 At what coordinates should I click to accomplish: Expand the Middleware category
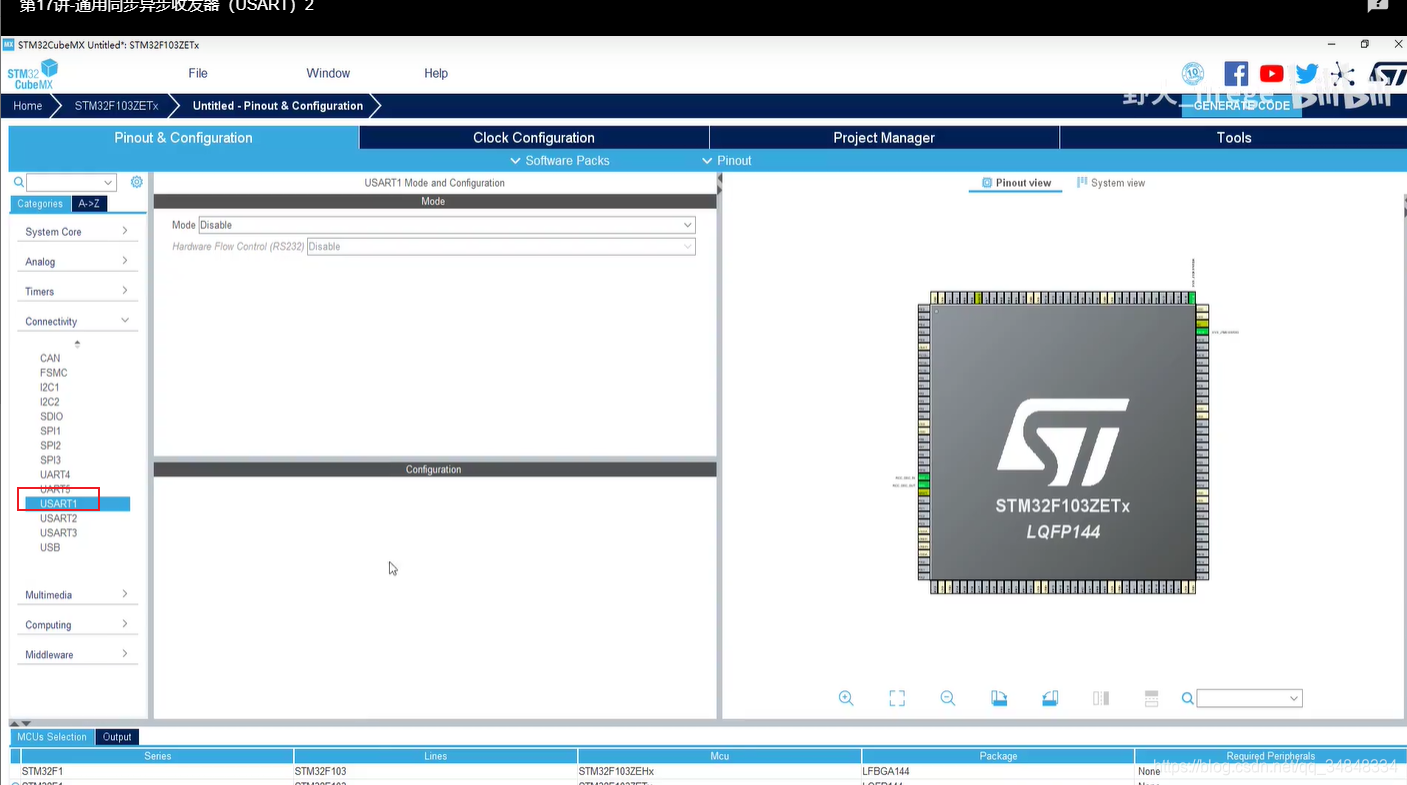[78, 654]
